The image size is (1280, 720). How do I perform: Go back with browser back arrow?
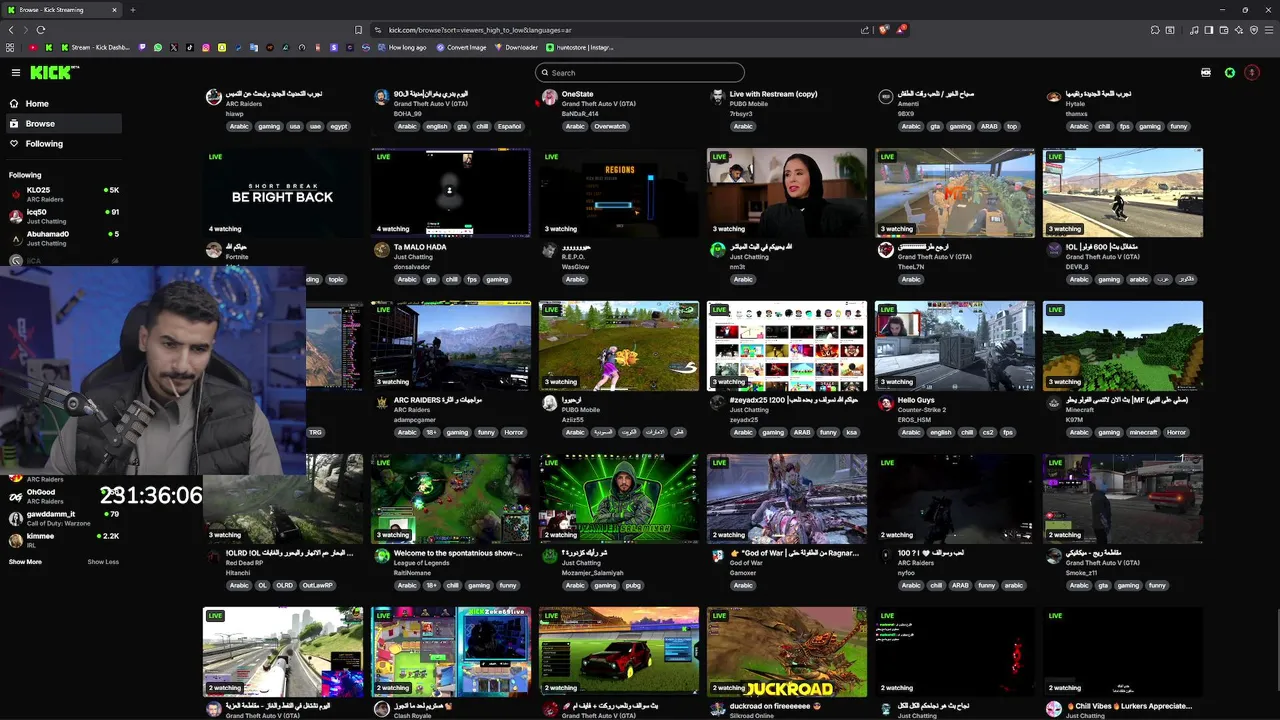(11, 30)
